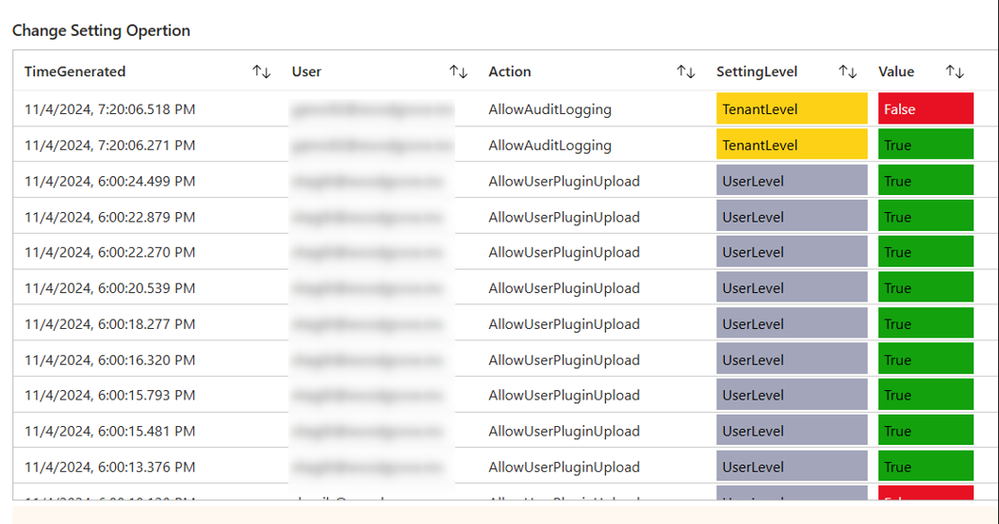Select timestamp 11/4/2024, 6:00:22.270 PM
The width and height of the screenshot is (999, 524).
pos(110,252)
